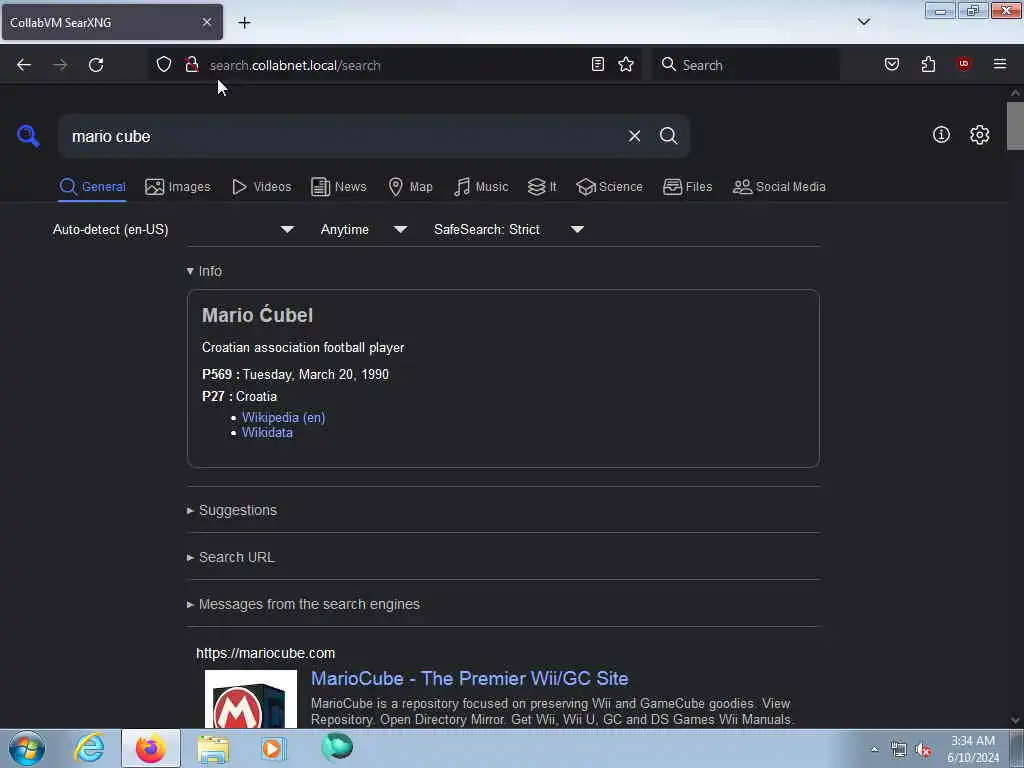Open MarioCube - The Premier Wii/GC Site
The width and height of the screenshot is (1024, 768).
[469, 679]
